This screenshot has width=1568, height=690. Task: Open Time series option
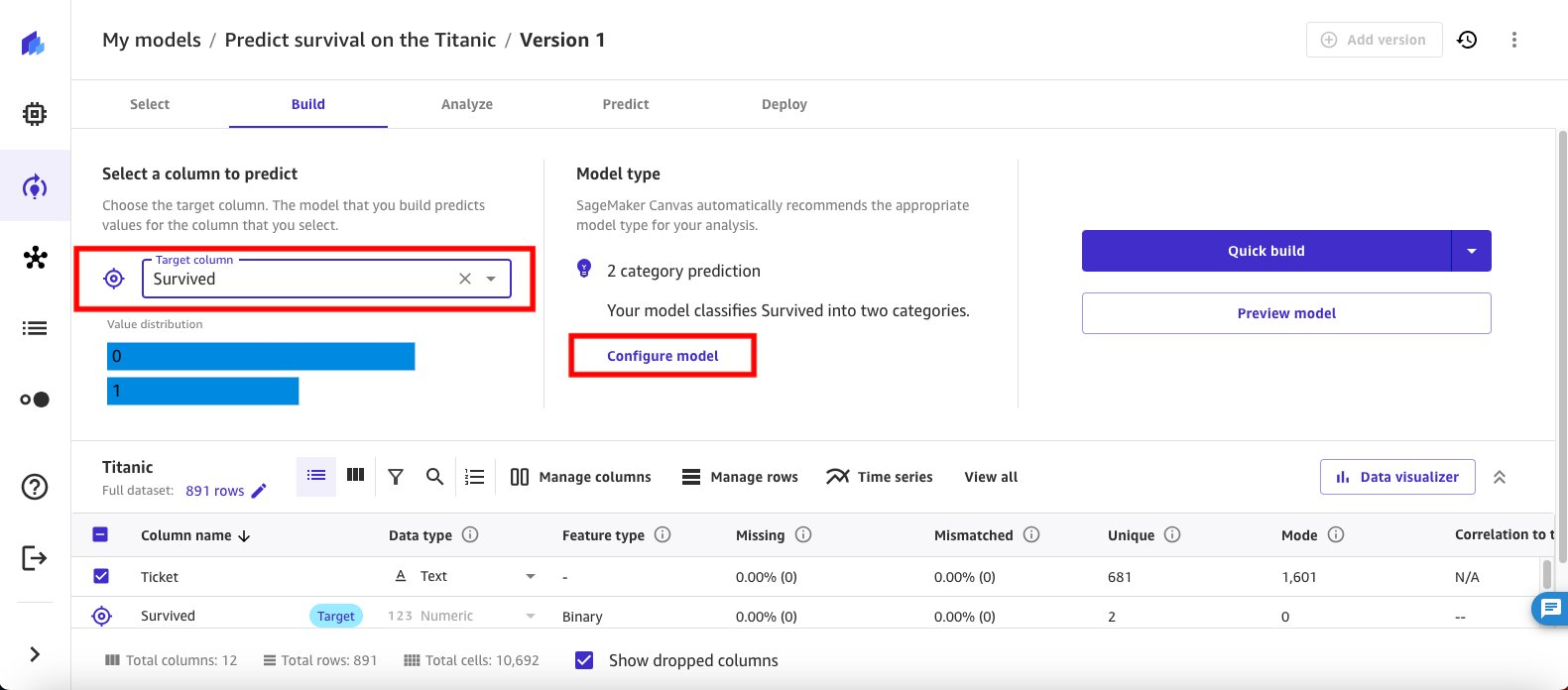[880, 477]
